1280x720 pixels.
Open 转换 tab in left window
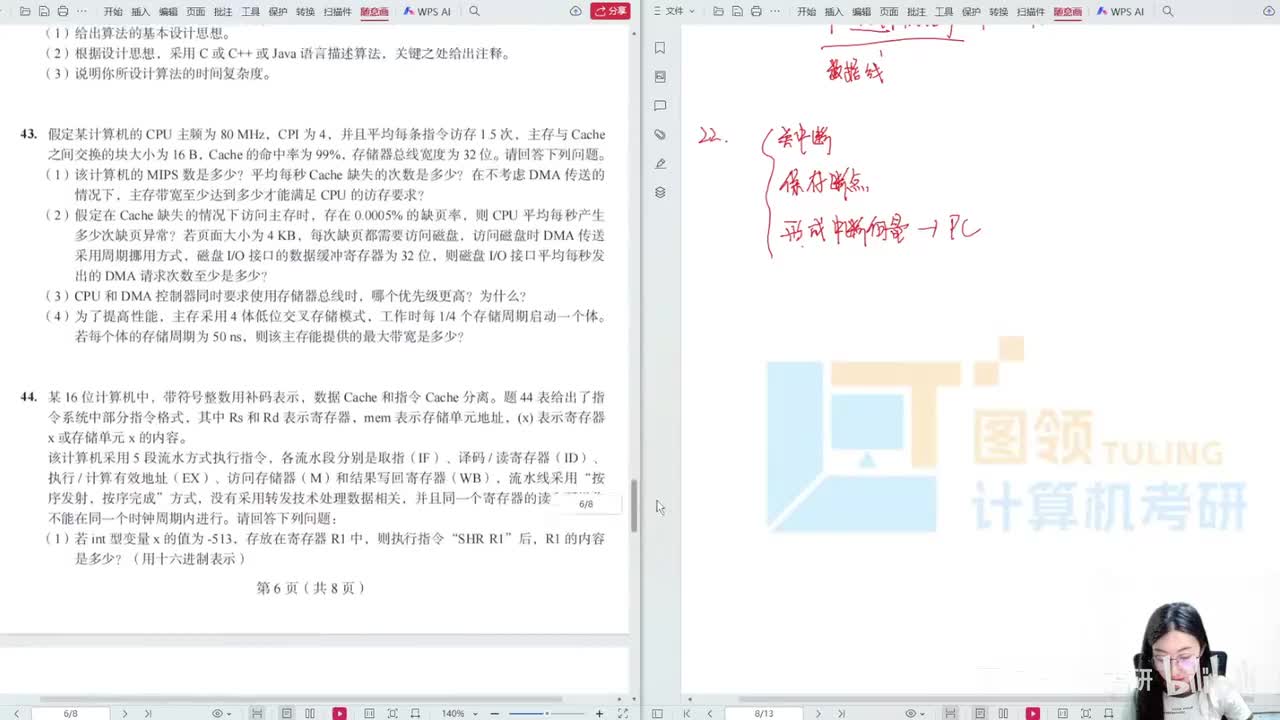point(305,12)
